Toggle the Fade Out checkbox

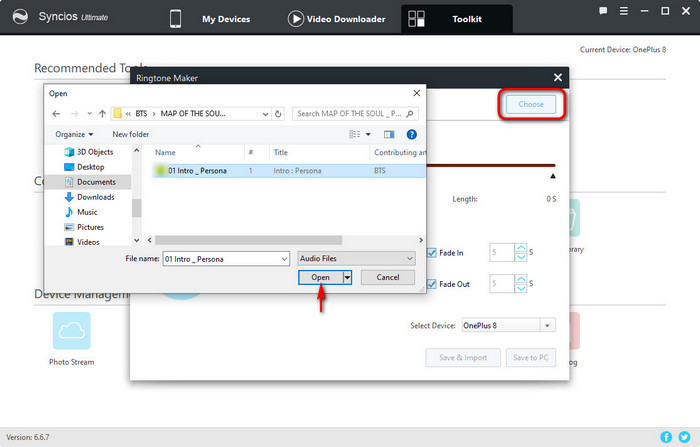pos(432,284)
